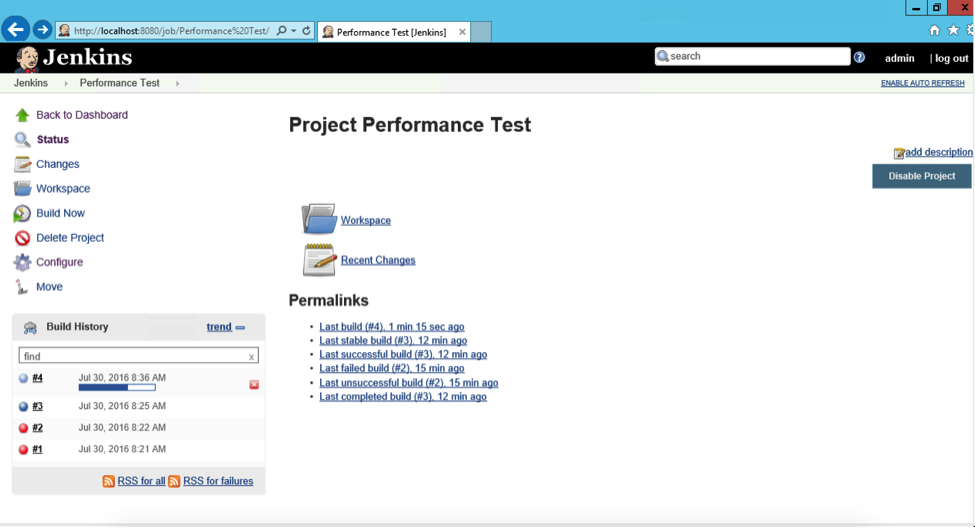The image size is (975, 528).
Task: Click the browser address bar URL
Action: [171, 30]
